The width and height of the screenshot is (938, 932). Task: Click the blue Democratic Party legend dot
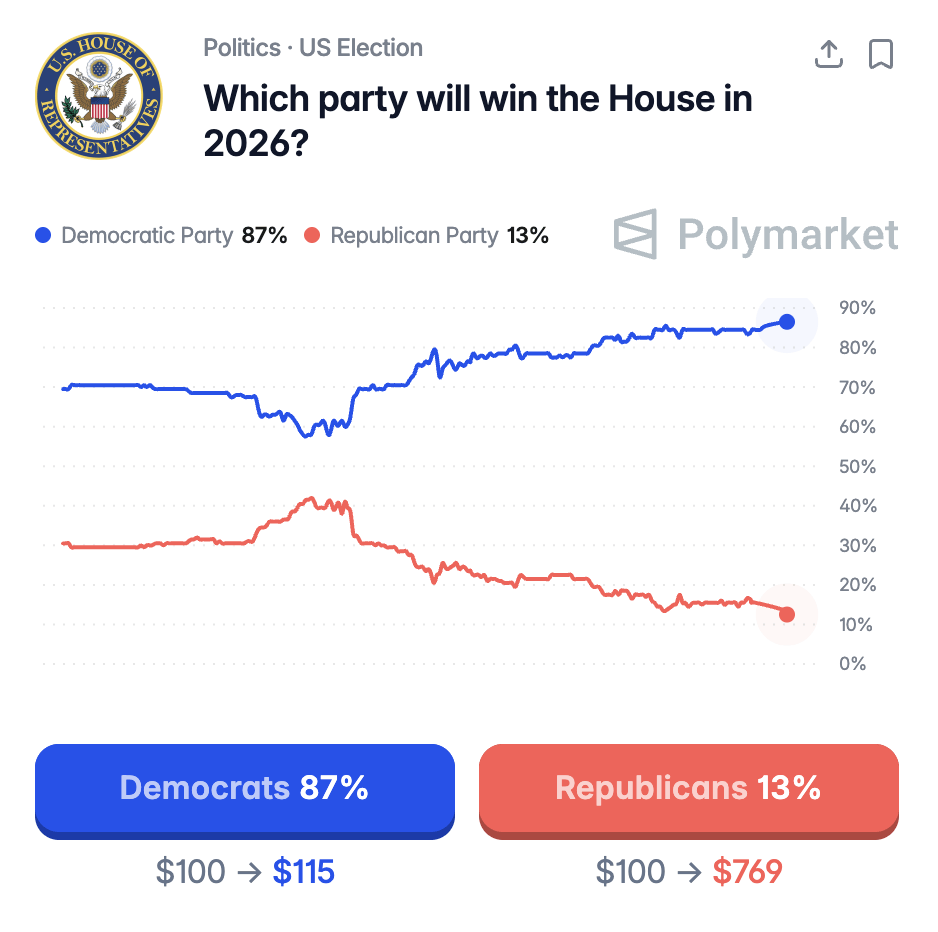point(43,236)
